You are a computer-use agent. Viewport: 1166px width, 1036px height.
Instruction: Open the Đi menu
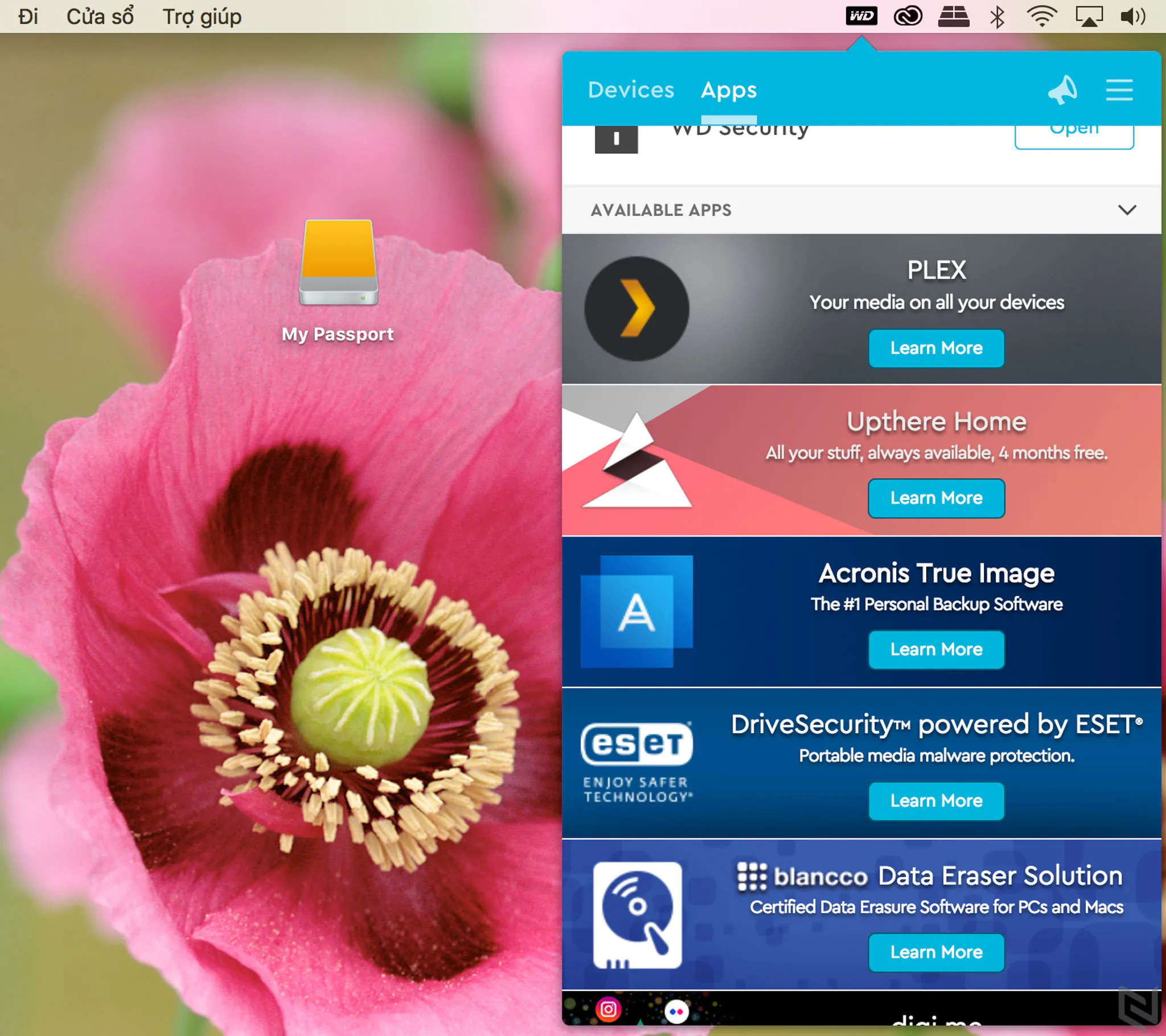28,17
